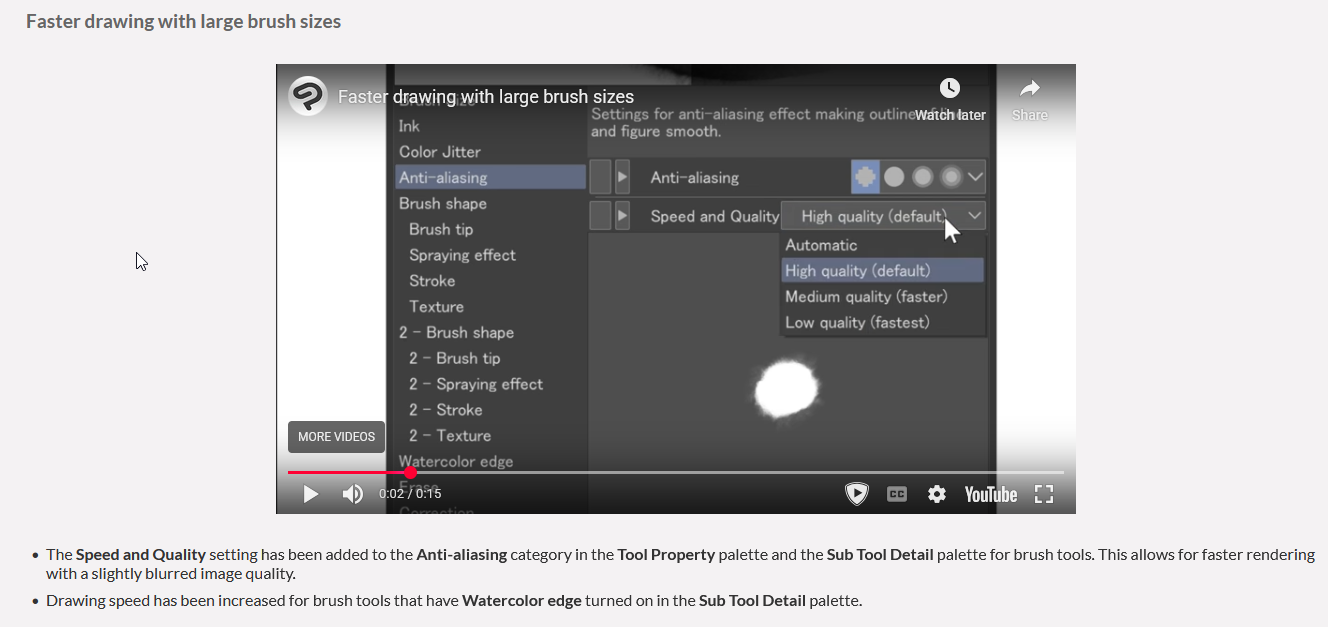
Task: Select 2 - Brush tip subcategory
Action: tap(455, 358)
